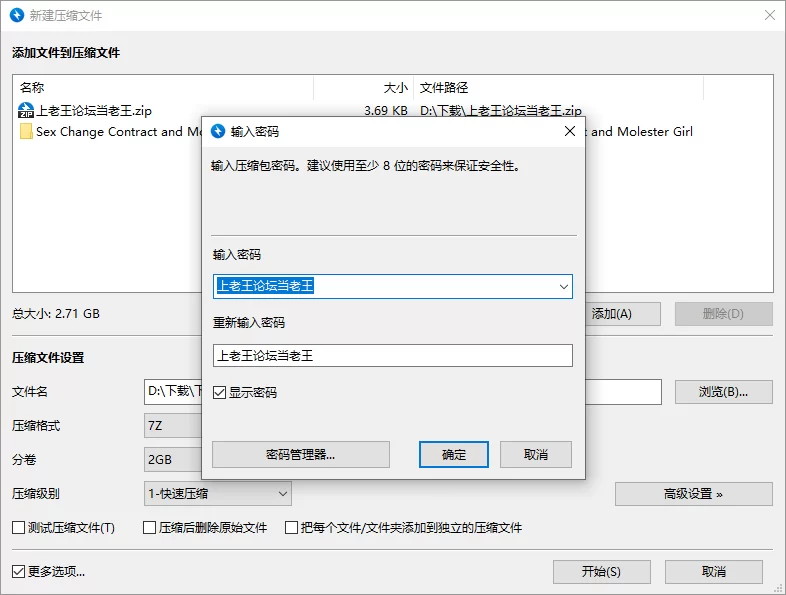
Task: Click the 3.69 KB size cell
Action: pyautogui.click(x=385, y=110)
